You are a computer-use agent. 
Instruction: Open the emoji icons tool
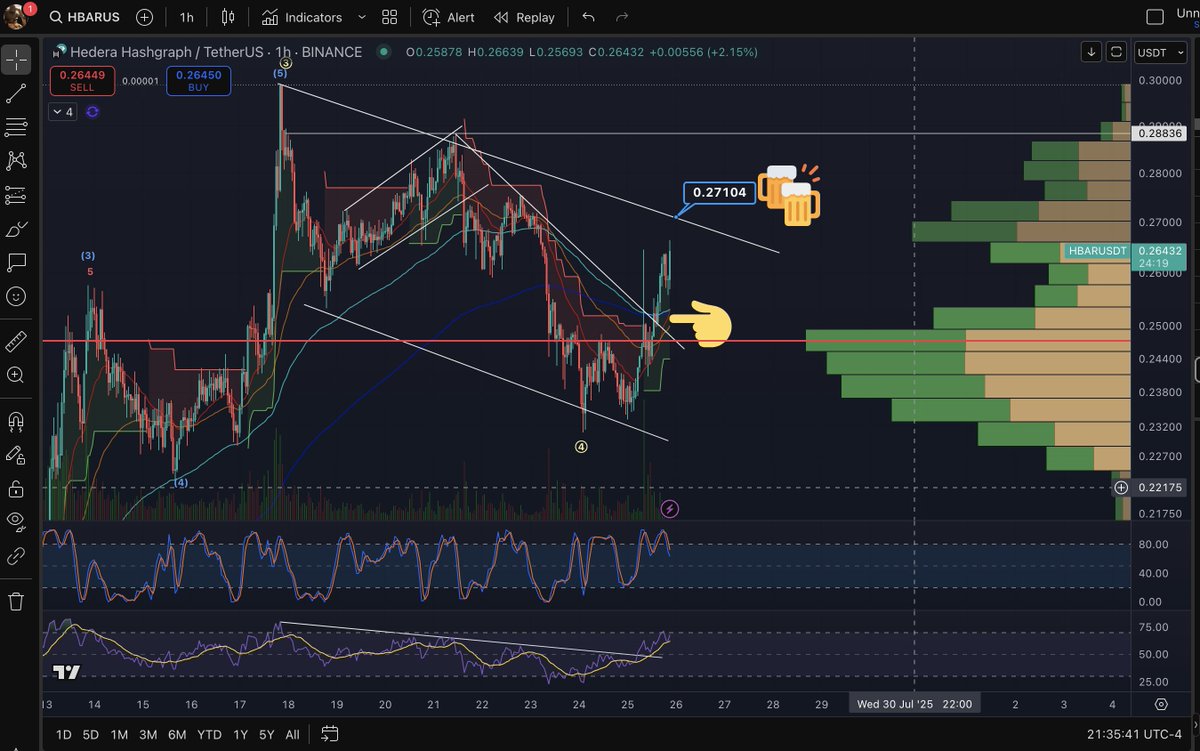[x=16, y=296]
